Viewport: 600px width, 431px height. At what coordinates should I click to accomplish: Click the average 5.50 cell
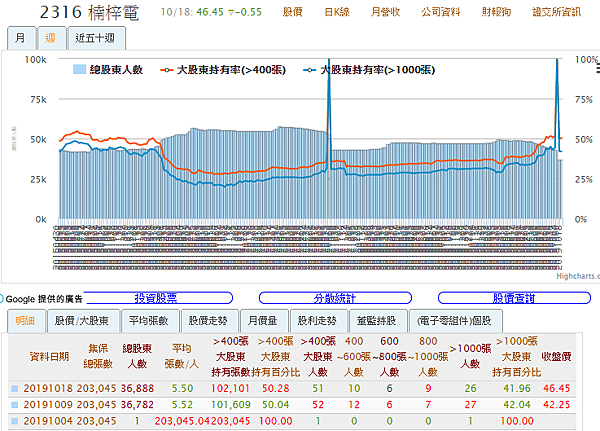pos(182,389)
